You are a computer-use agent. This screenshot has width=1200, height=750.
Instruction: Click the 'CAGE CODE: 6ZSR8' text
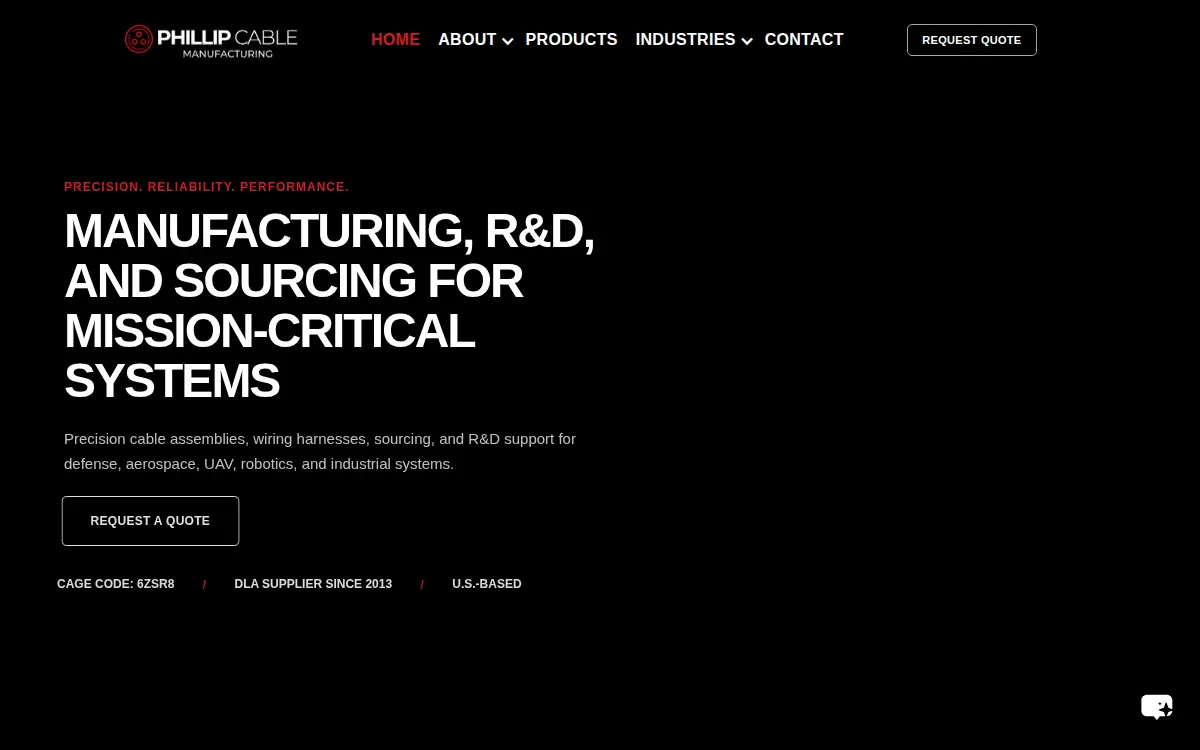[x=116, y=584]
